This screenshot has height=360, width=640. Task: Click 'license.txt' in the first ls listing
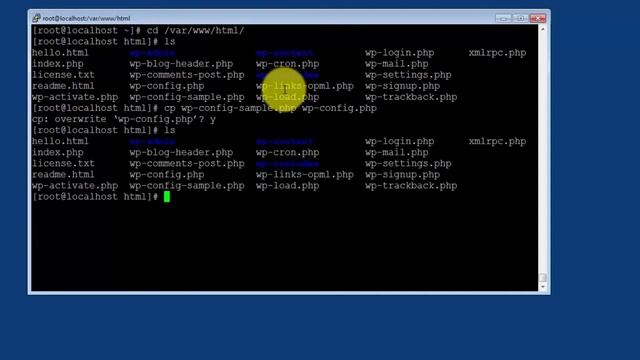pyautogui.click(x=63, y=75)
